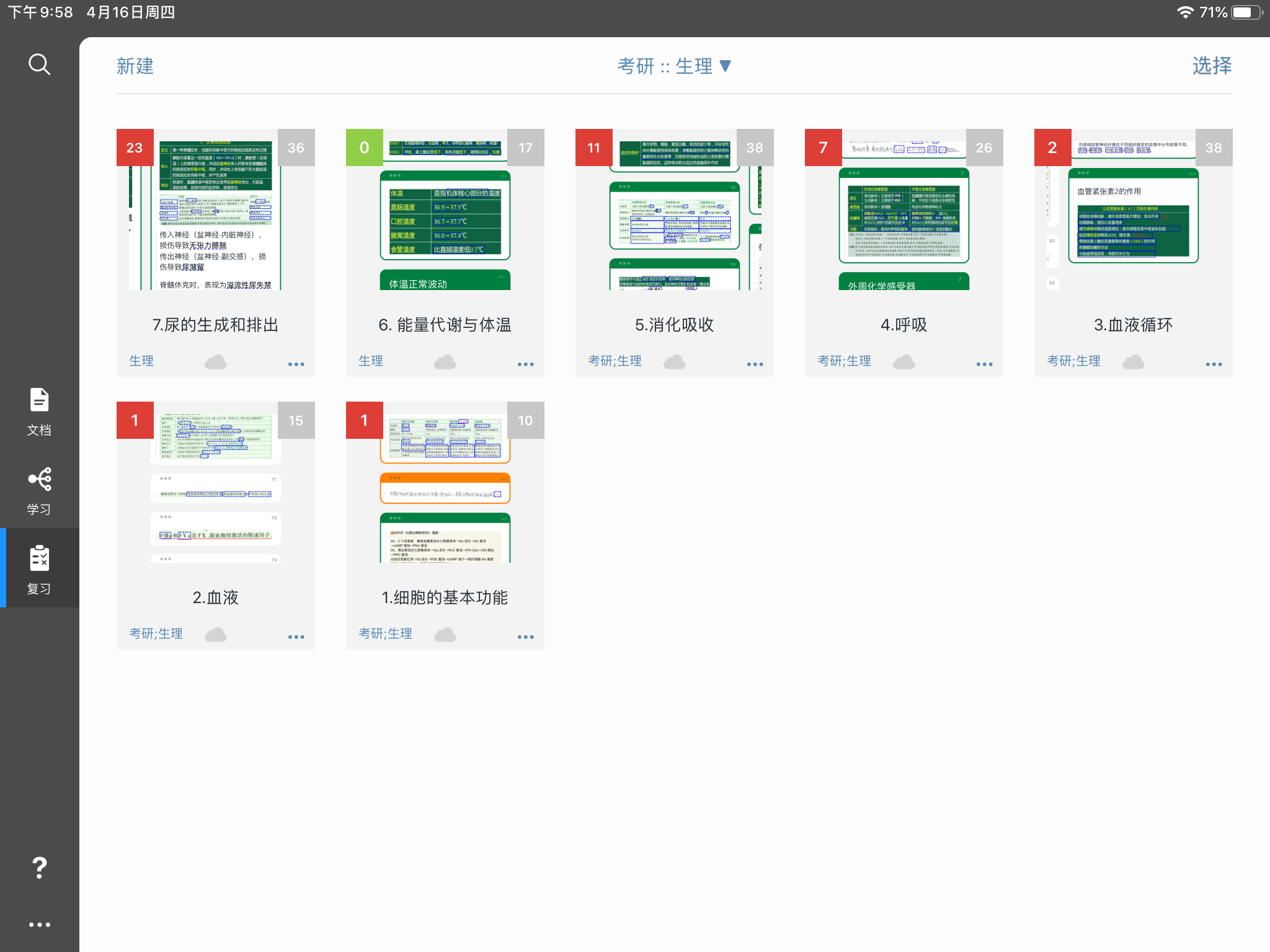Tap green zero badge on 6. 能量代谢与体温
This screenshot has width=1270, height=952.
[365, 148]
